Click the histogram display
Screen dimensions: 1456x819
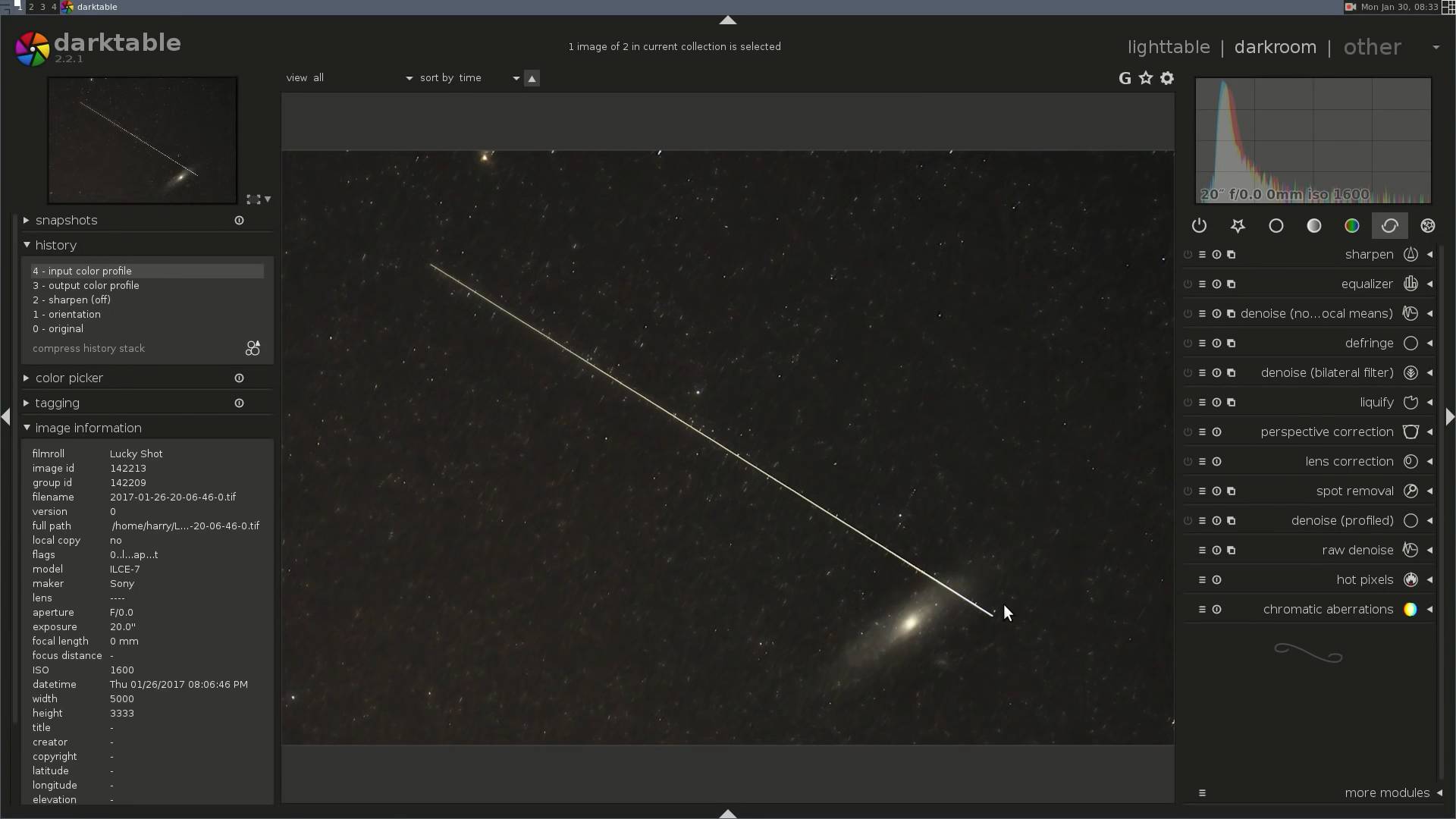coord(1313,140)
